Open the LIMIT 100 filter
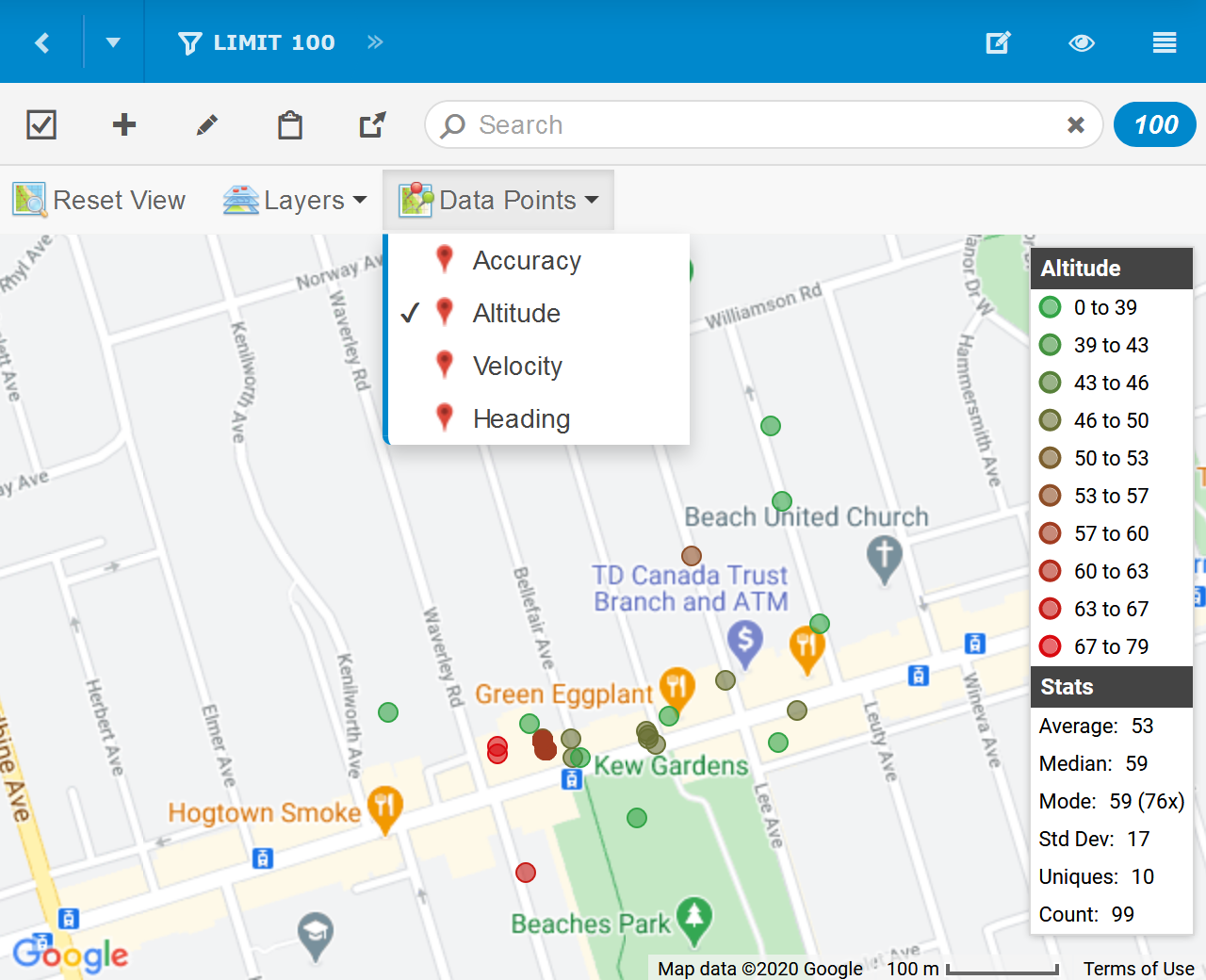 [256, 42]
